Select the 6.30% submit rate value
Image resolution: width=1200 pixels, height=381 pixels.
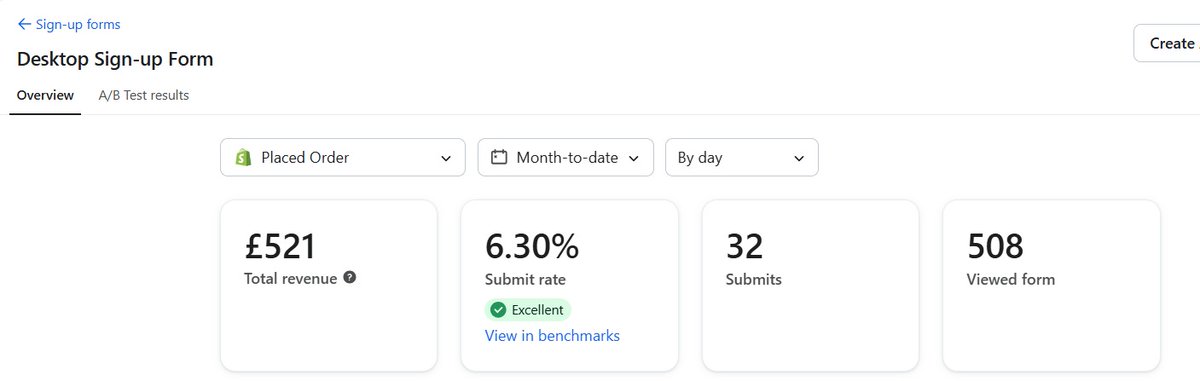[x=532, y=246]
